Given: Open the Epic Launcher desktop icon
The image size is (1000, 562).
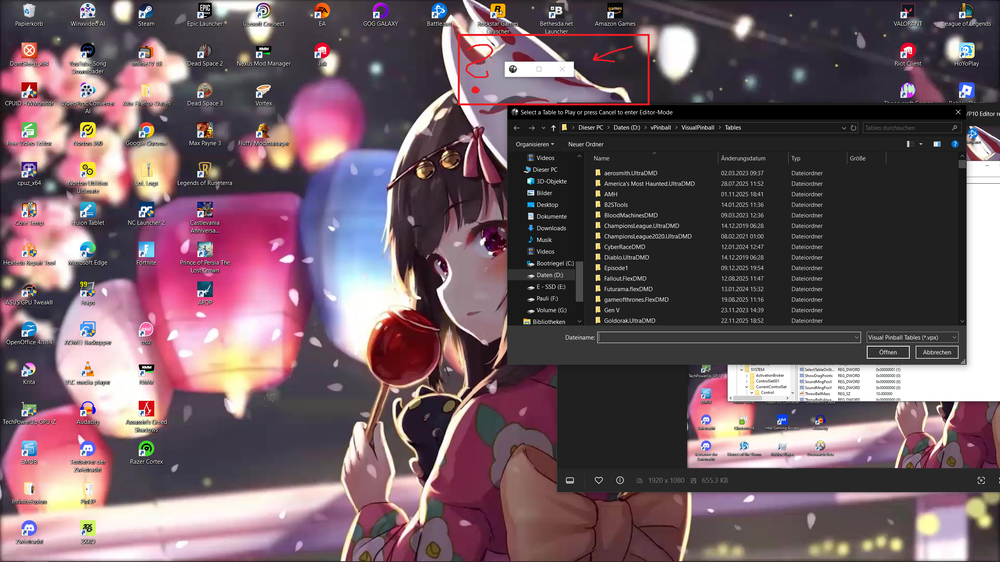Looking at the screenshot, I should click(x=205, y=15).
